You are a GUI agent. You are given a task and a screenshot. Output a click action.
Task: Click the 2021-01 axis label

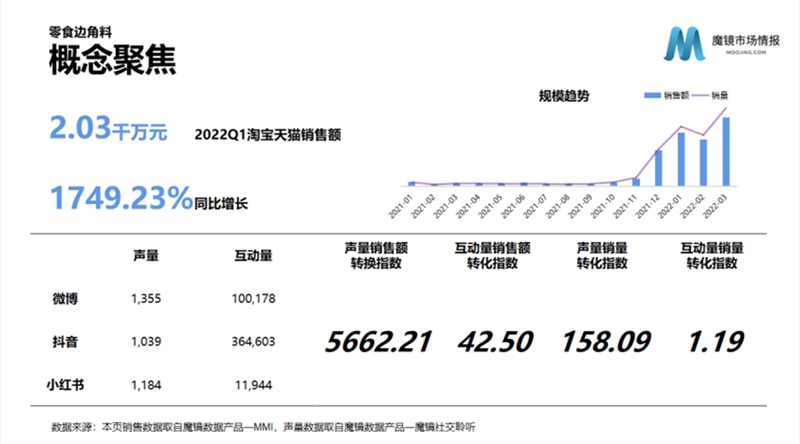tap(401, 207)
